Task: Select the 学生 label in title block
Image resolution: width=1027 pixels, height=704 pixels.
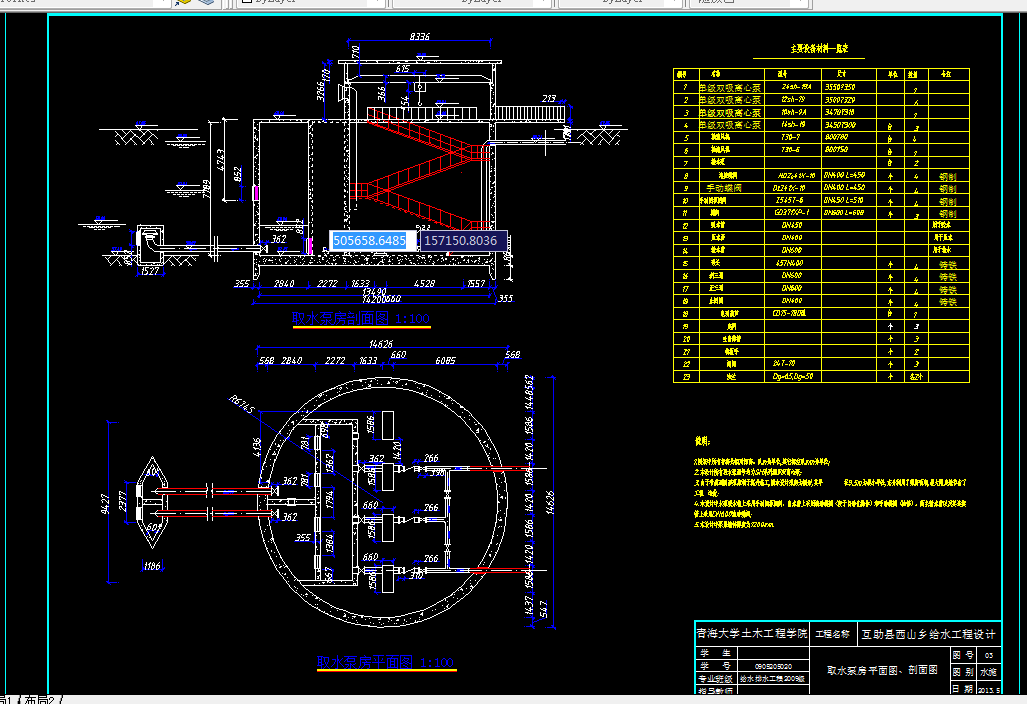Action: point(715,653)
